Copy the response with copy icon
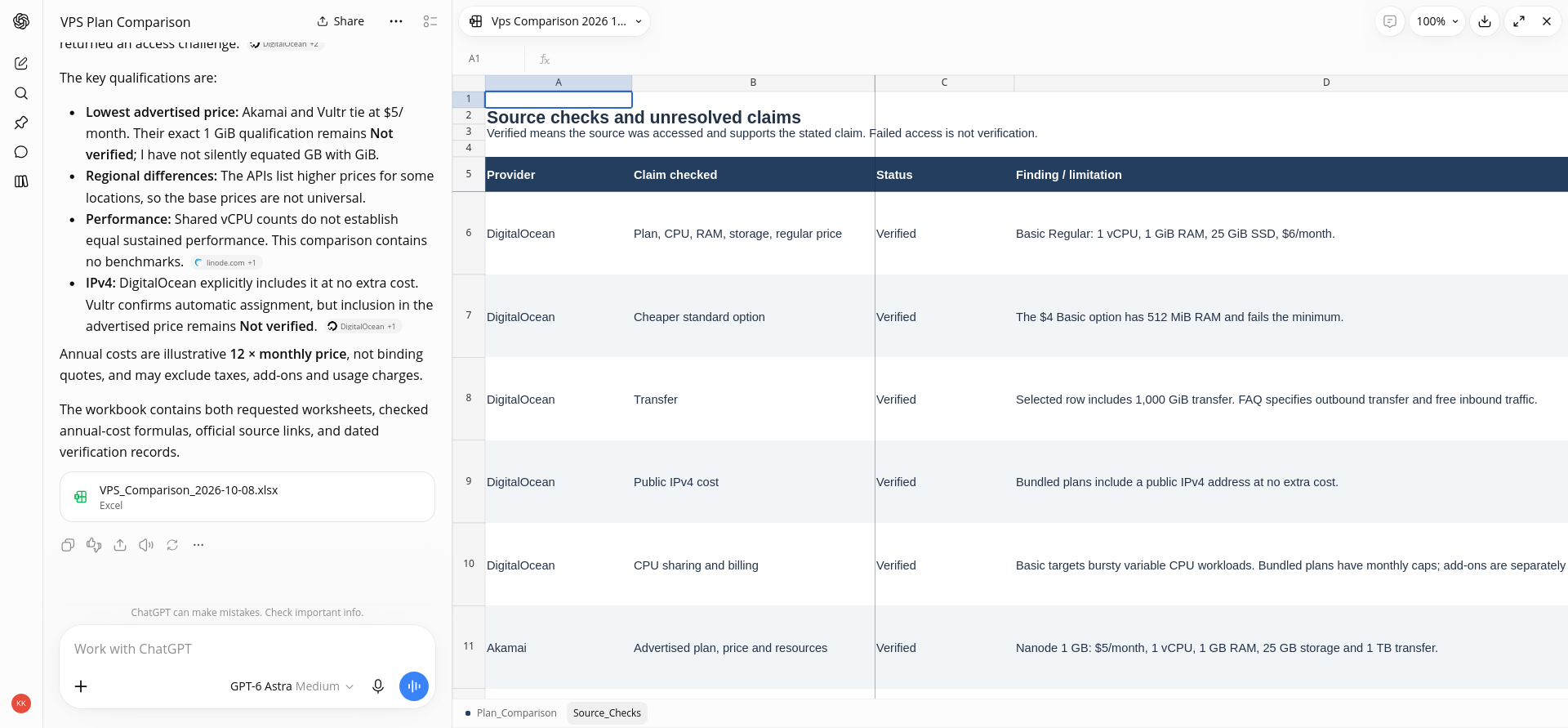This screenshot has height=728, width=1568. (68, 545)
